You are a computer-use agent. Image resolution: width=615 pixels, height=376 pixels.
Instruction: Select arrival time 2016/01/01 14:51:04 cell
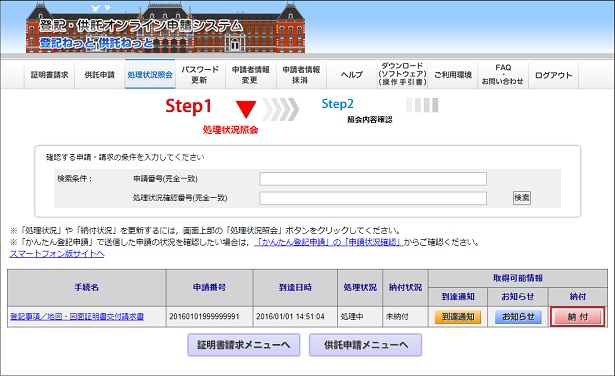point(295,317)
